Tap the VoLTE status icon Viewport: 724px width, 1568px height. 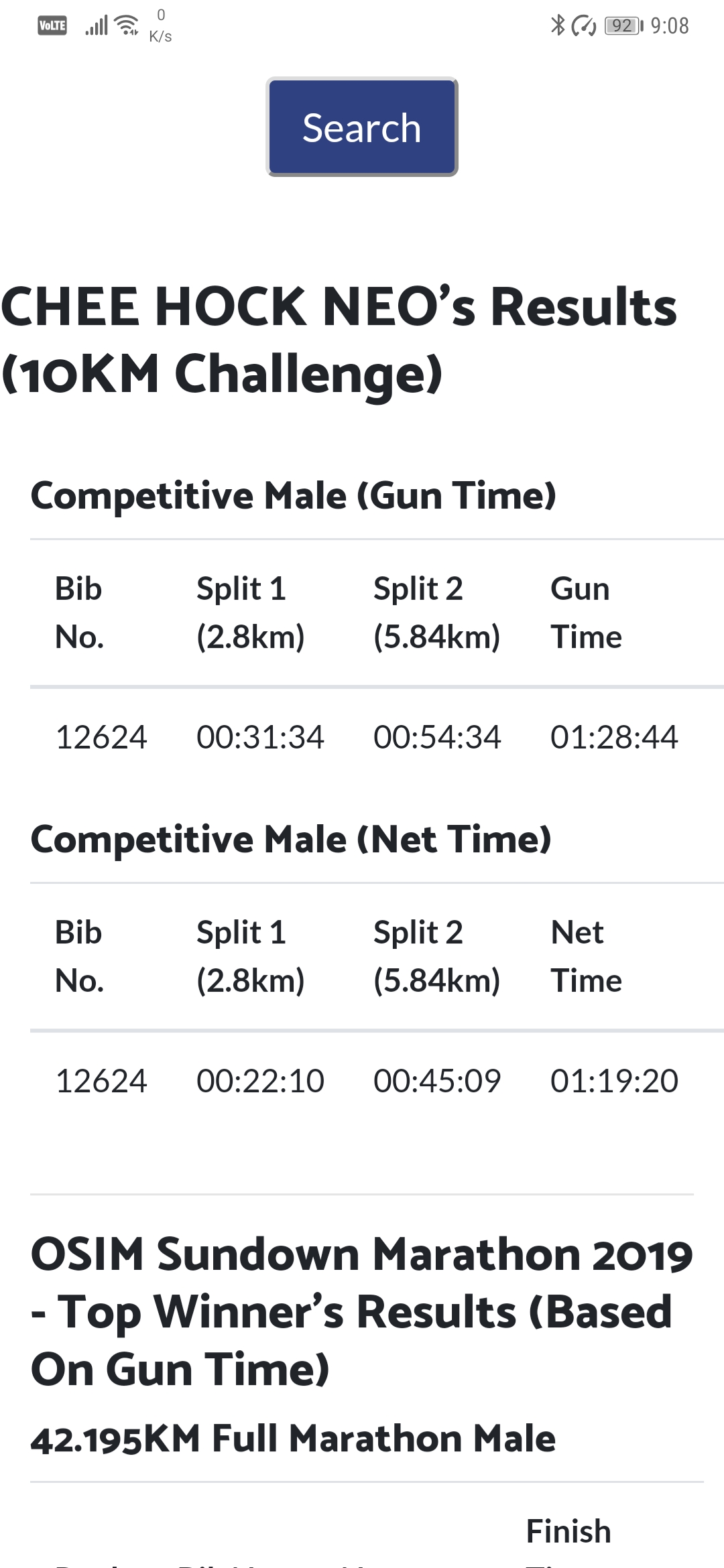point(52,25)
